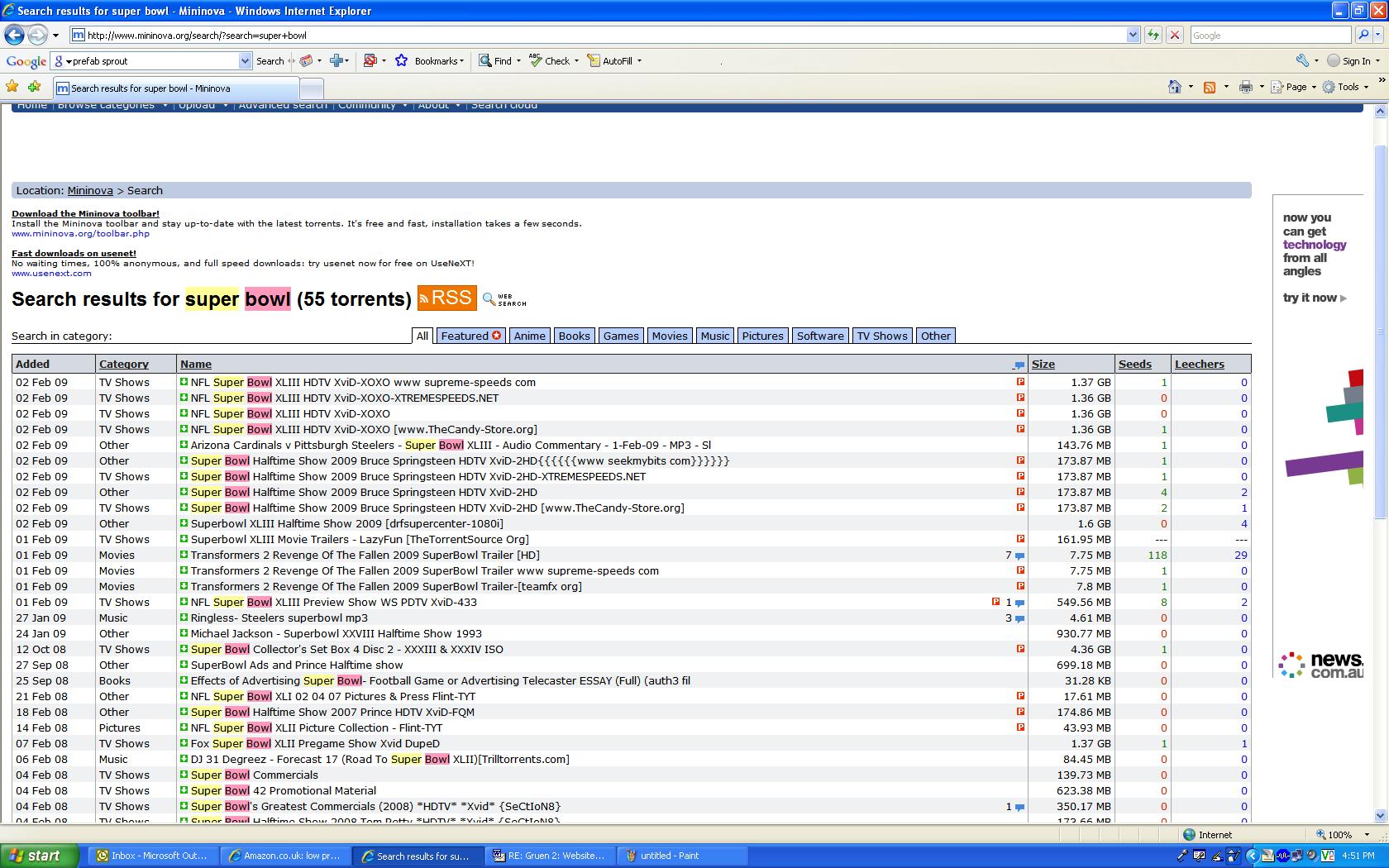1389x868 pixels.
Task: Expand the command bar overflow chevron
Action: point(1382,80)
